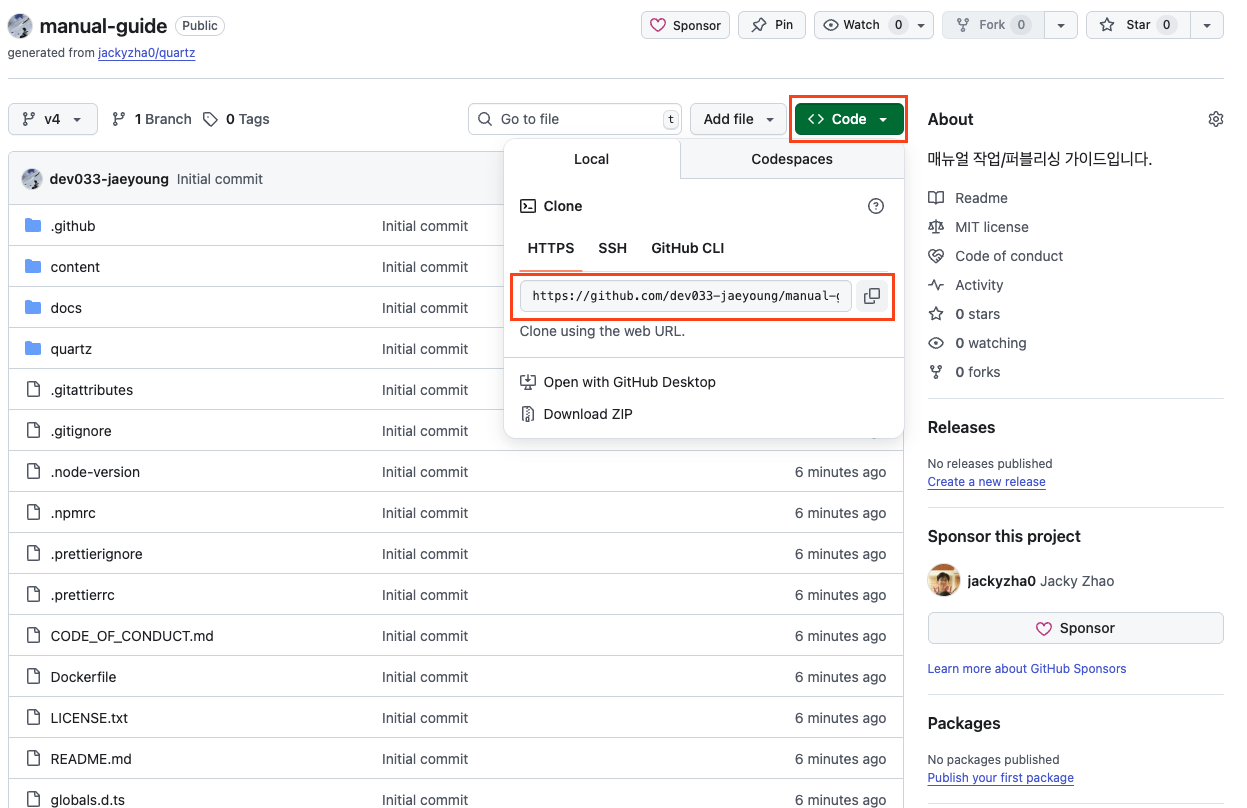The width and height of the screenshot is (1247, 808).
Task: Click the .npmrc file icon
Action: 33,513
